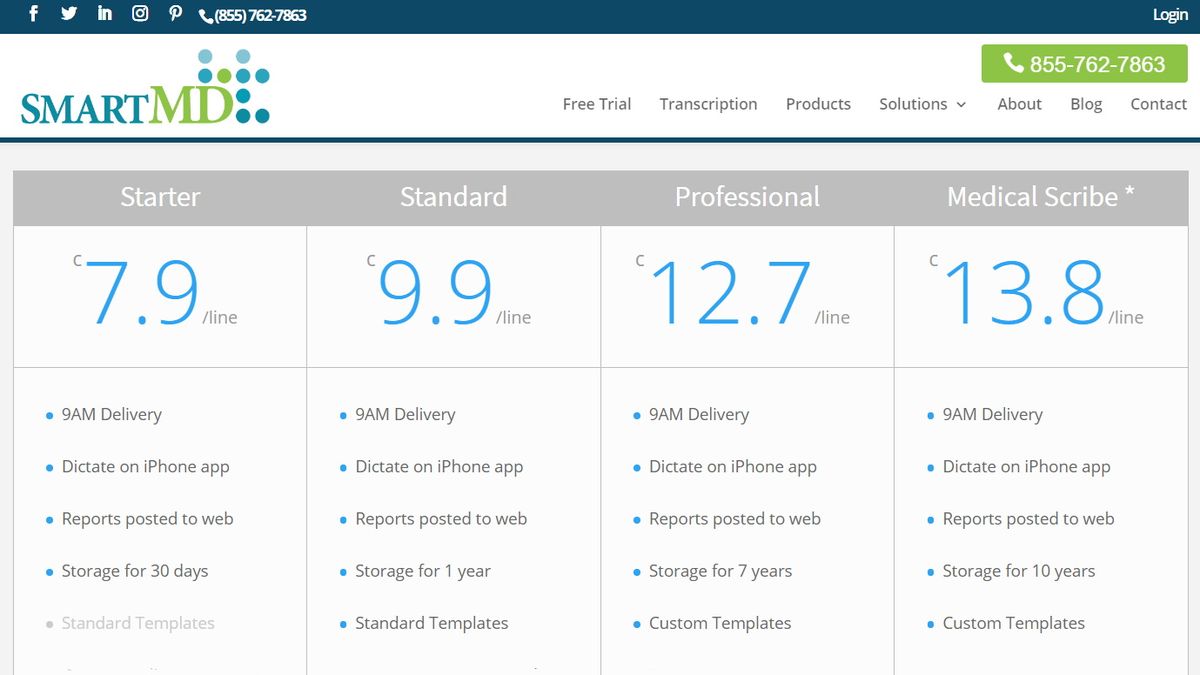Screen dimensions: 1200x675
Task: Open the Free Trial page
Action: click(597, 104)
